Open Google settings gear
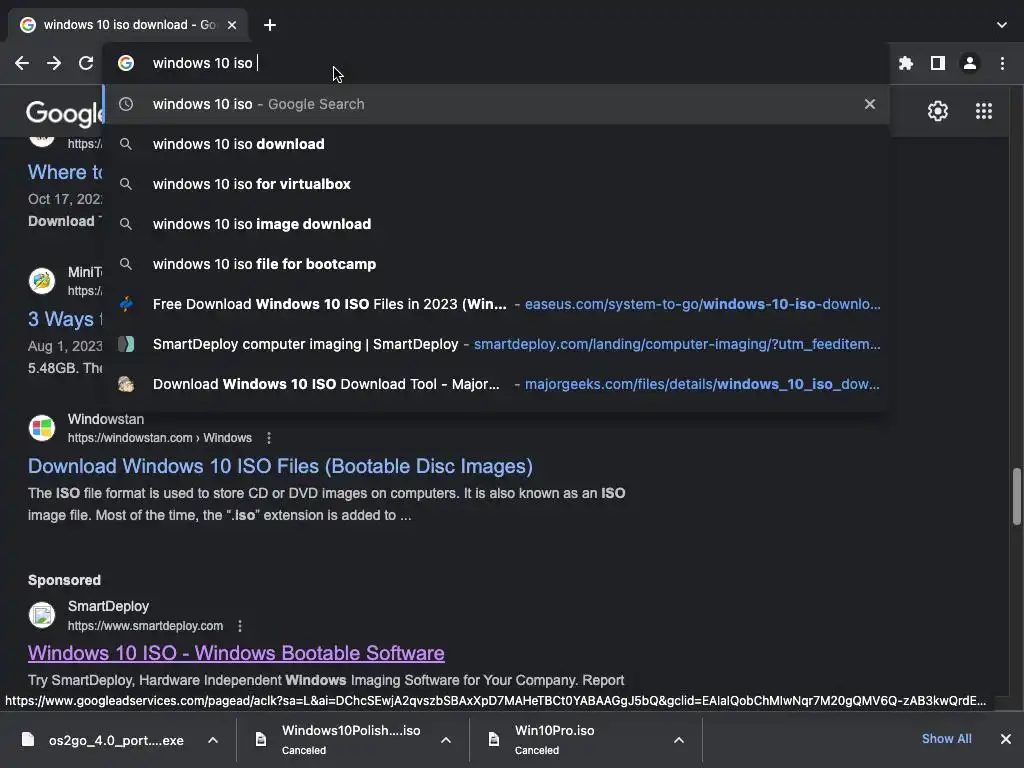1024x768 pixels. (937, 111)
